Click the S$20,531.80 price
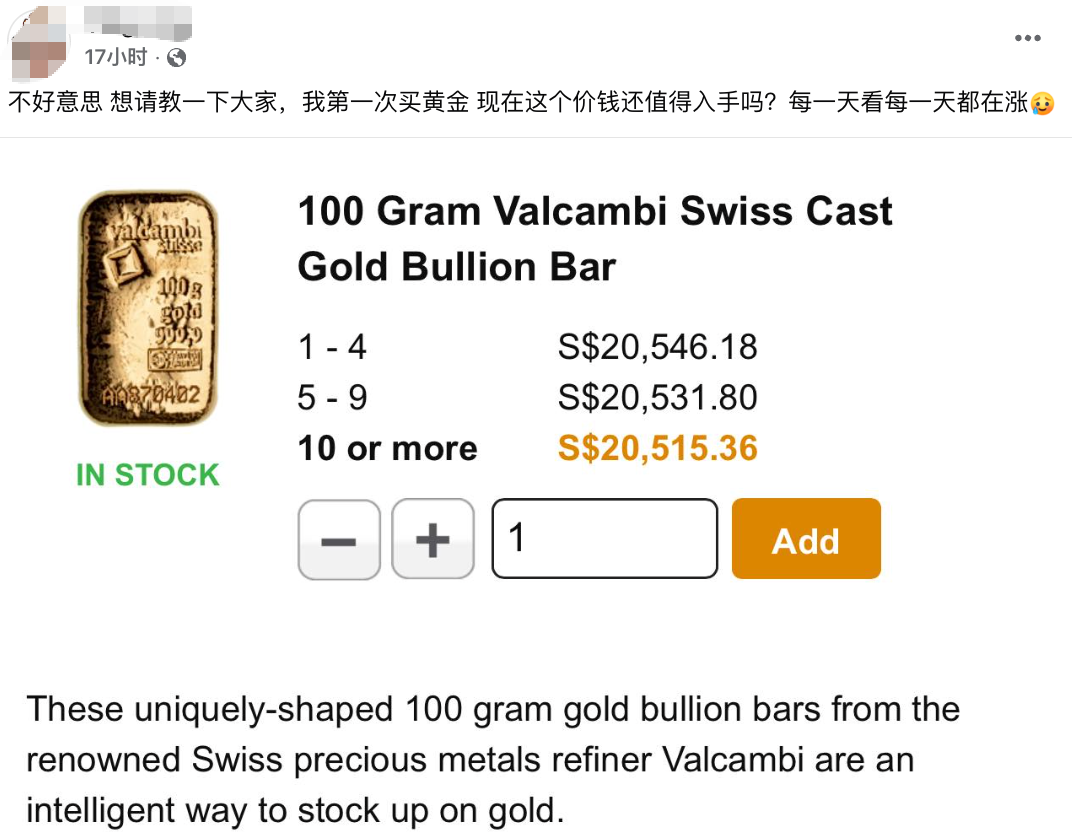Viewport: 1072px width, 840px height. pos(657,398)
